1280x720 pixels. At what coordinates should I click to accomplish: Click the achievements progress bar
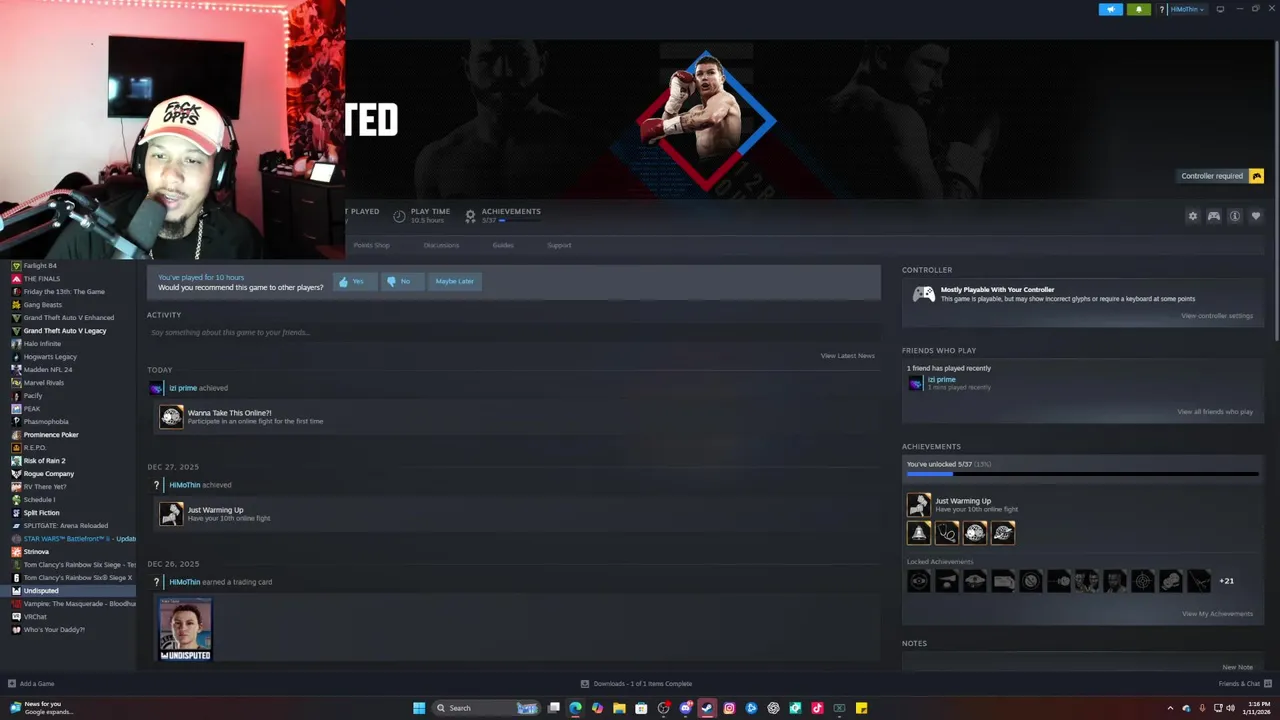(x=1082, y=474)
